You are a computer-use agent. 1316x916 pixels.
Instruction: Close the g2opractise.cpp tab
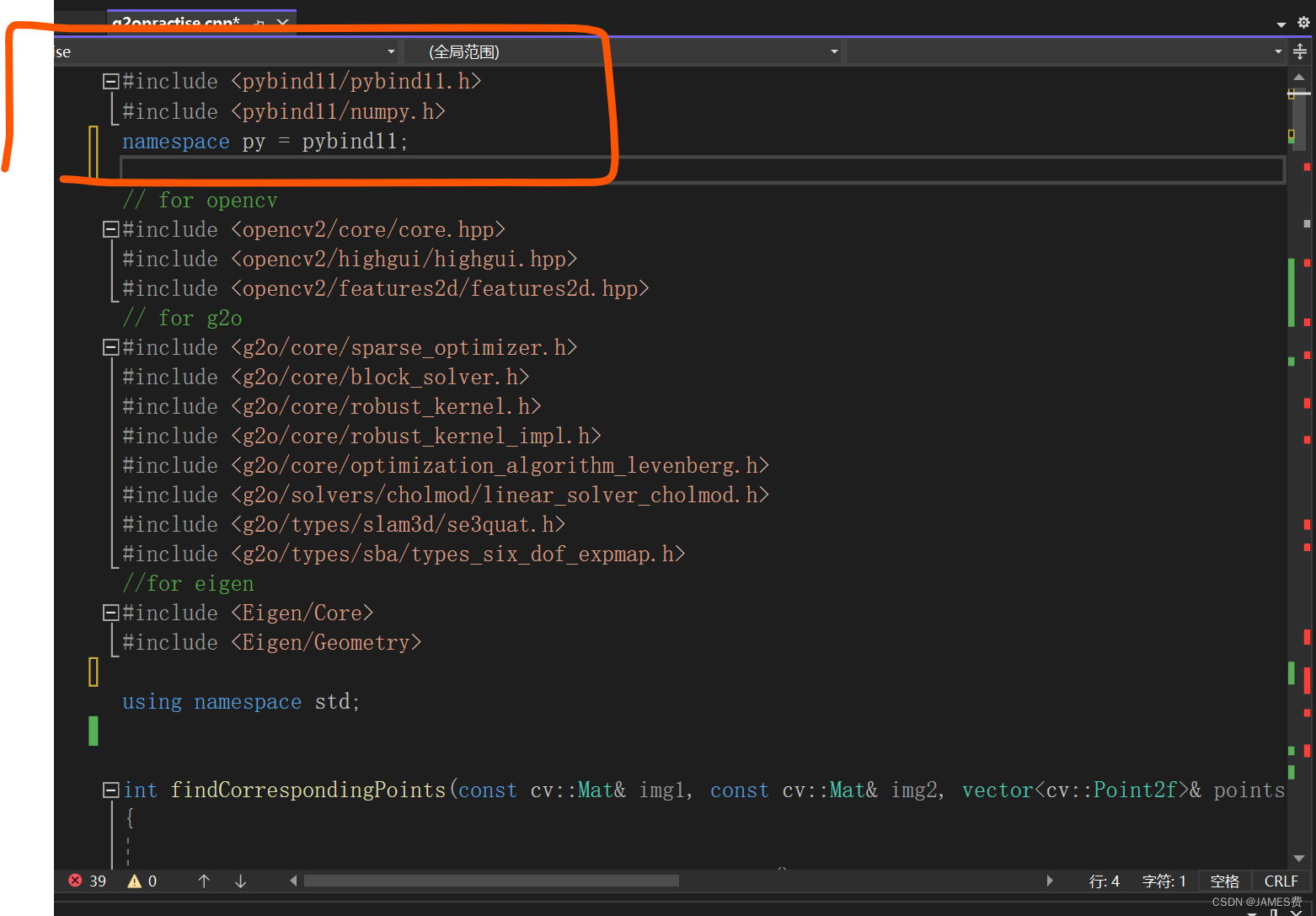(x=283, y=23)
